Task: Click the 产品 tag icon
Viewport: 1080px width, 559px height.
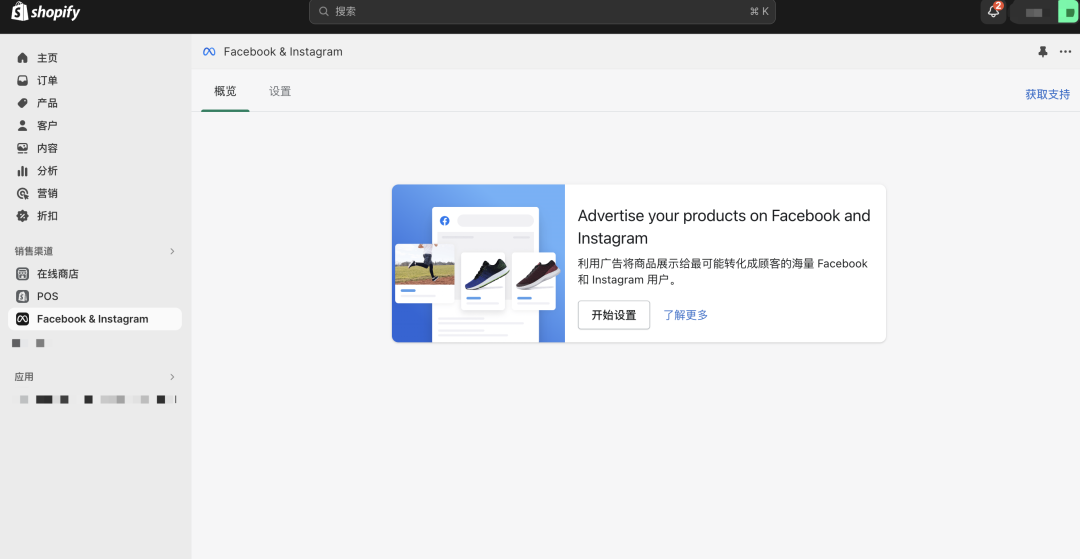Action: pyautogui.click(x=23, y=103)
